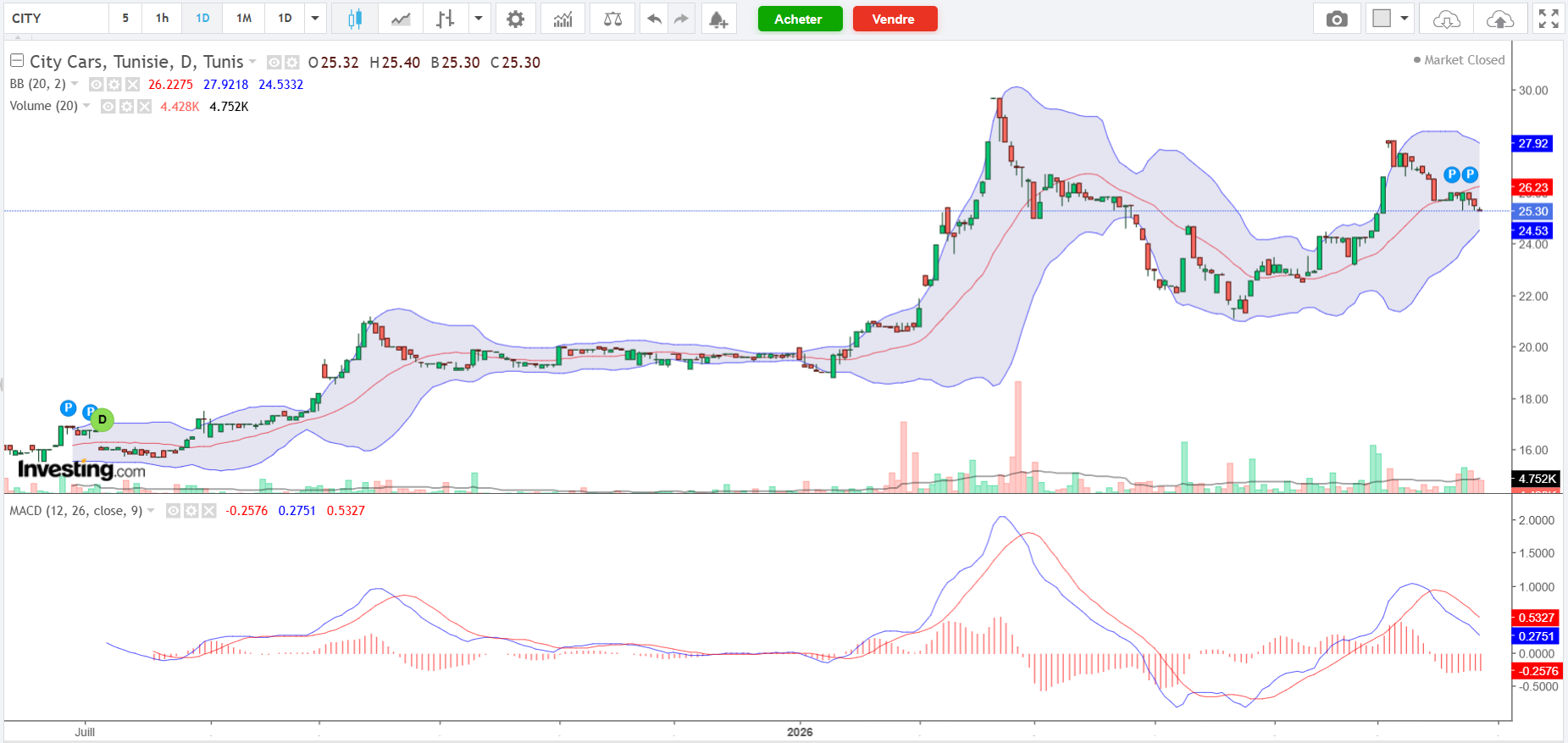Image resolution: width=1568 pixels, height=743 pixels.
Task: Select the 1h interval
Action: (163, 19)
